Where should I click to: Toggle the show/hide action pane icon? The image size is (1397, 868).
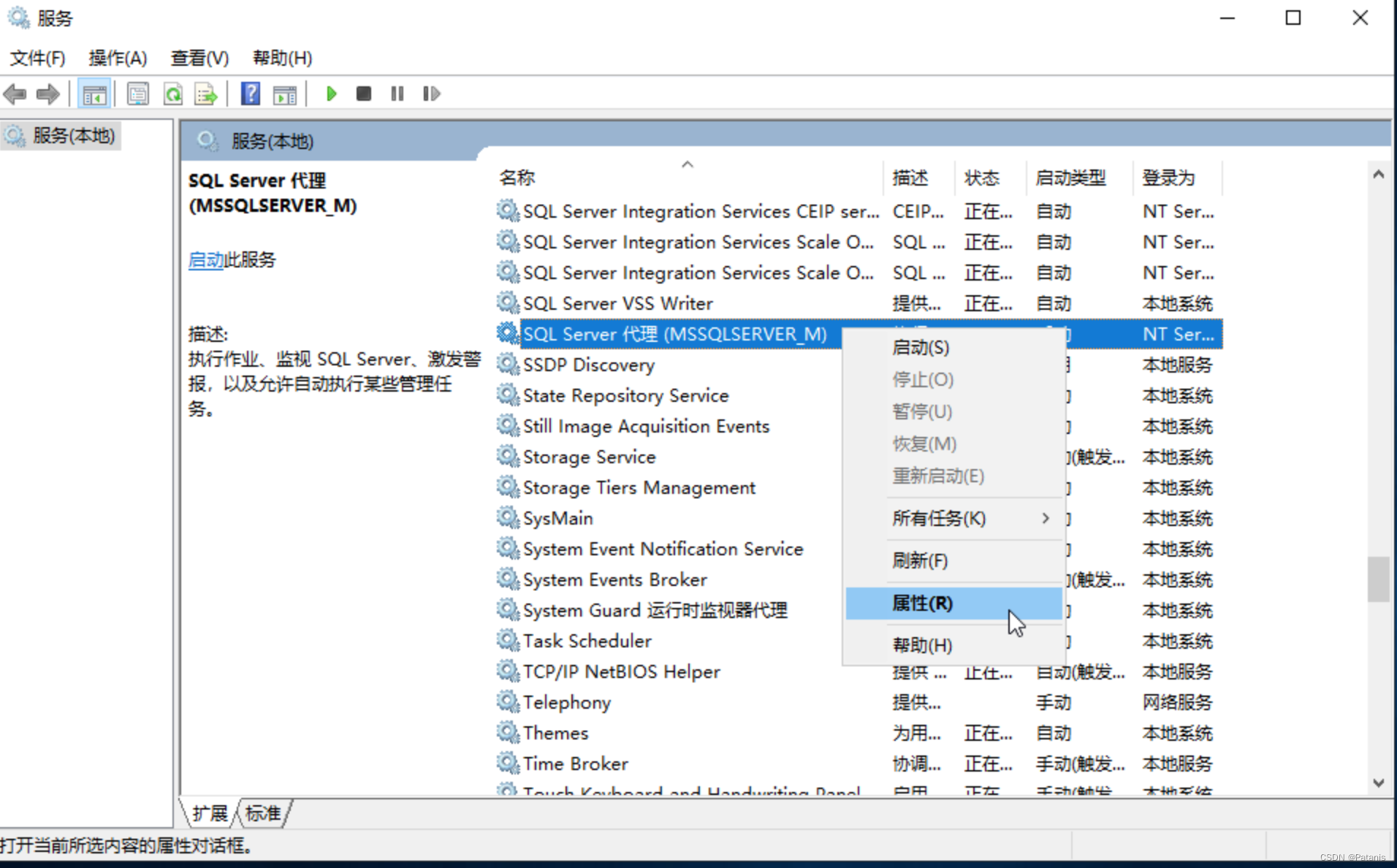pos(285,94)
